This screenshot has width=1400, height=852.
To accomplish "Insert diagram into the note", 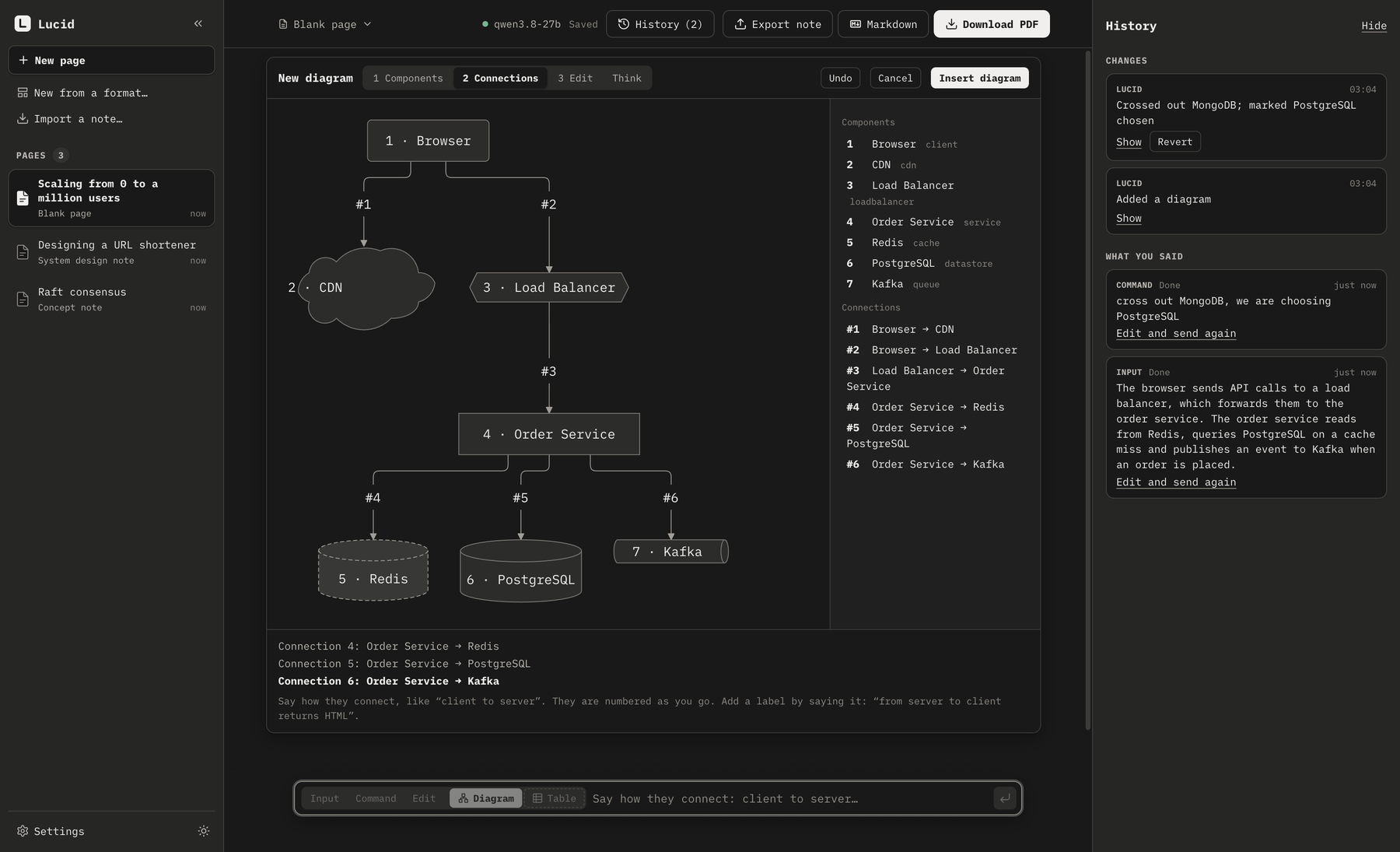I will click(x=979, y=78).
